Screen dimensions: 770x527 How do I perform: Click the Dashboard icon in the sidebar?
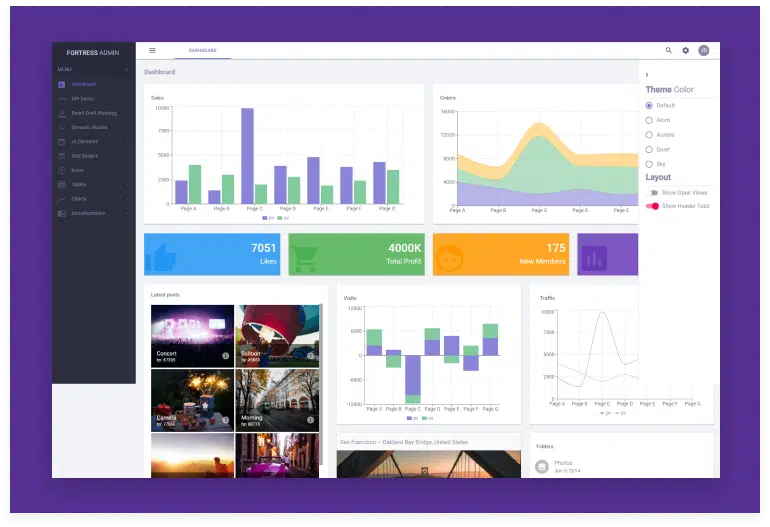(61, 84)
